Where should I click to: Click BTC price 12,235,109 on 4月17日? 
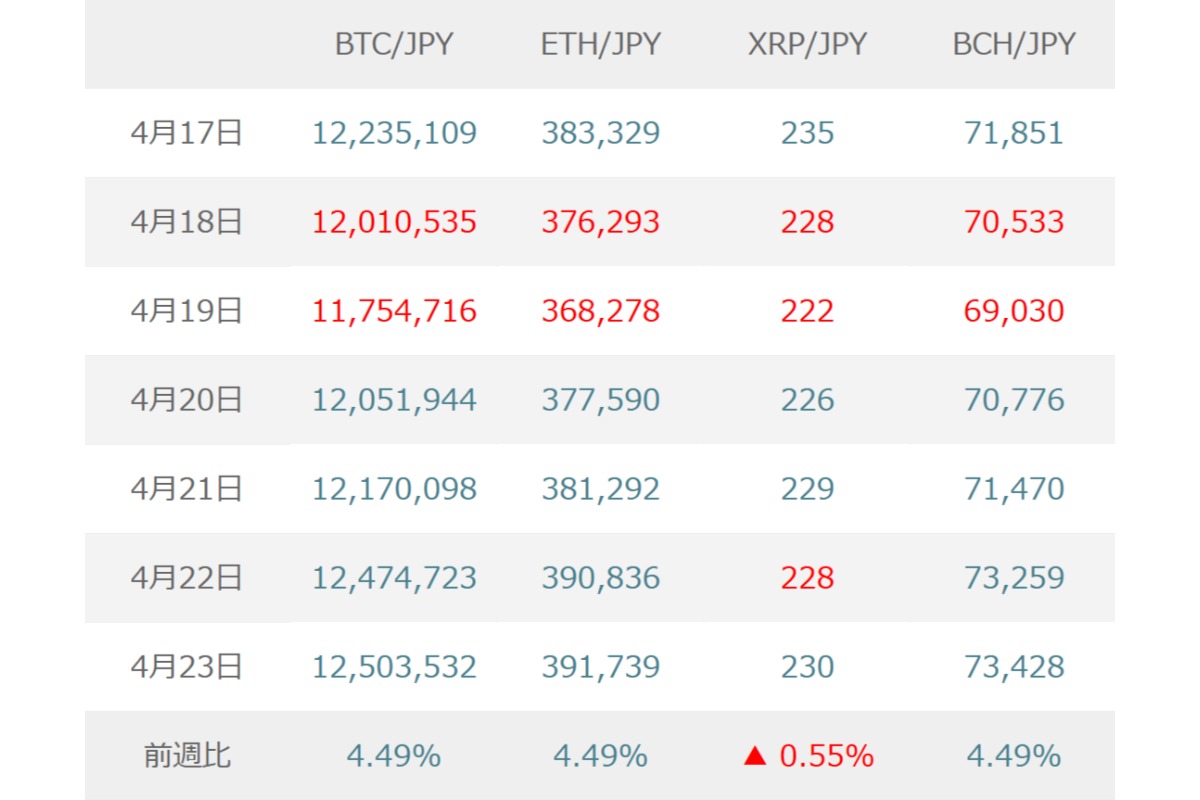pyautogui.click(x=394, y=133)
